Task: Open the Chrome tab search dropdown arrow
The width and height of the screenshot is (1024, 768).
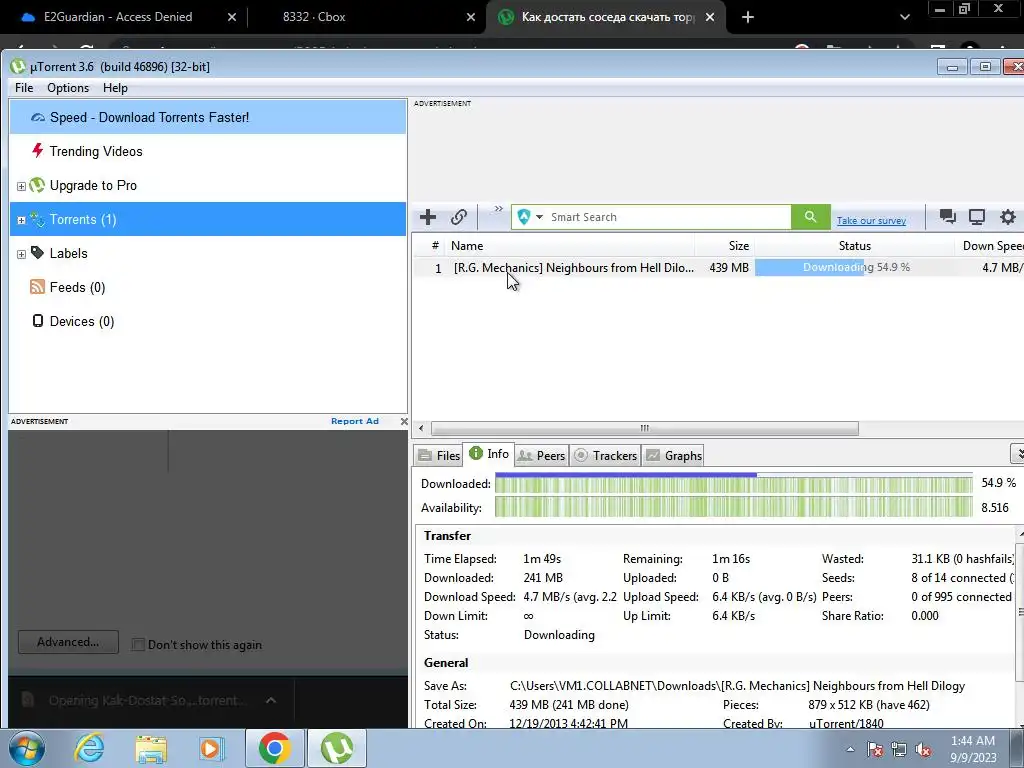Action: (904, 18)
